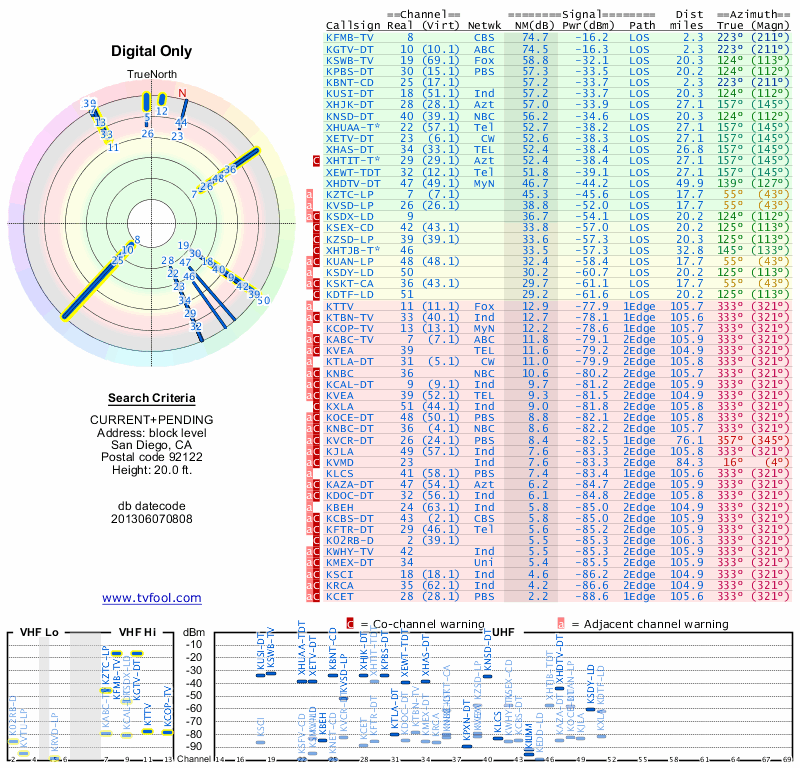Screen dimensions: 800x768
Task: Click the Postal code 92122 text
Action: tap(152, 457)
